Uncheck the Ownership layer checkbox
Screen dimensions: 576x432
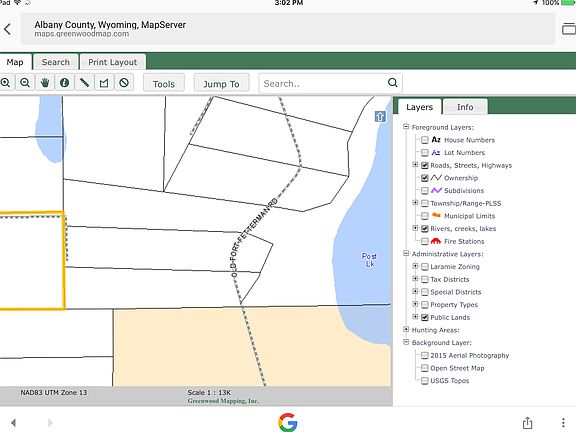click(425, 178)
